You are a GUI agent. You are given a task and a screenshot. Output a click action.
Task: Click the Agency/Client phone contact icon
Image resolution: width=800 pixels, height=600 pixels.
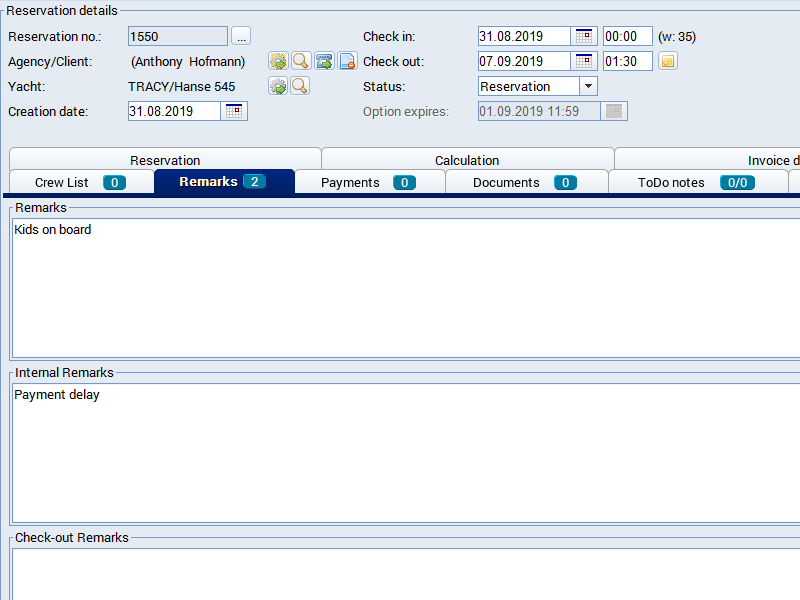tap(324, 61)
